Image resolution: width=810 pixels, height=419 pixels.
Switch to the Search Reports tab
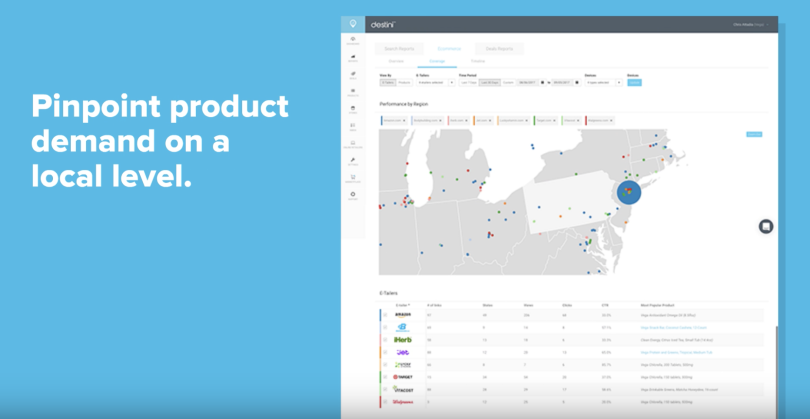pyautogui.click(x=399, y=49)
